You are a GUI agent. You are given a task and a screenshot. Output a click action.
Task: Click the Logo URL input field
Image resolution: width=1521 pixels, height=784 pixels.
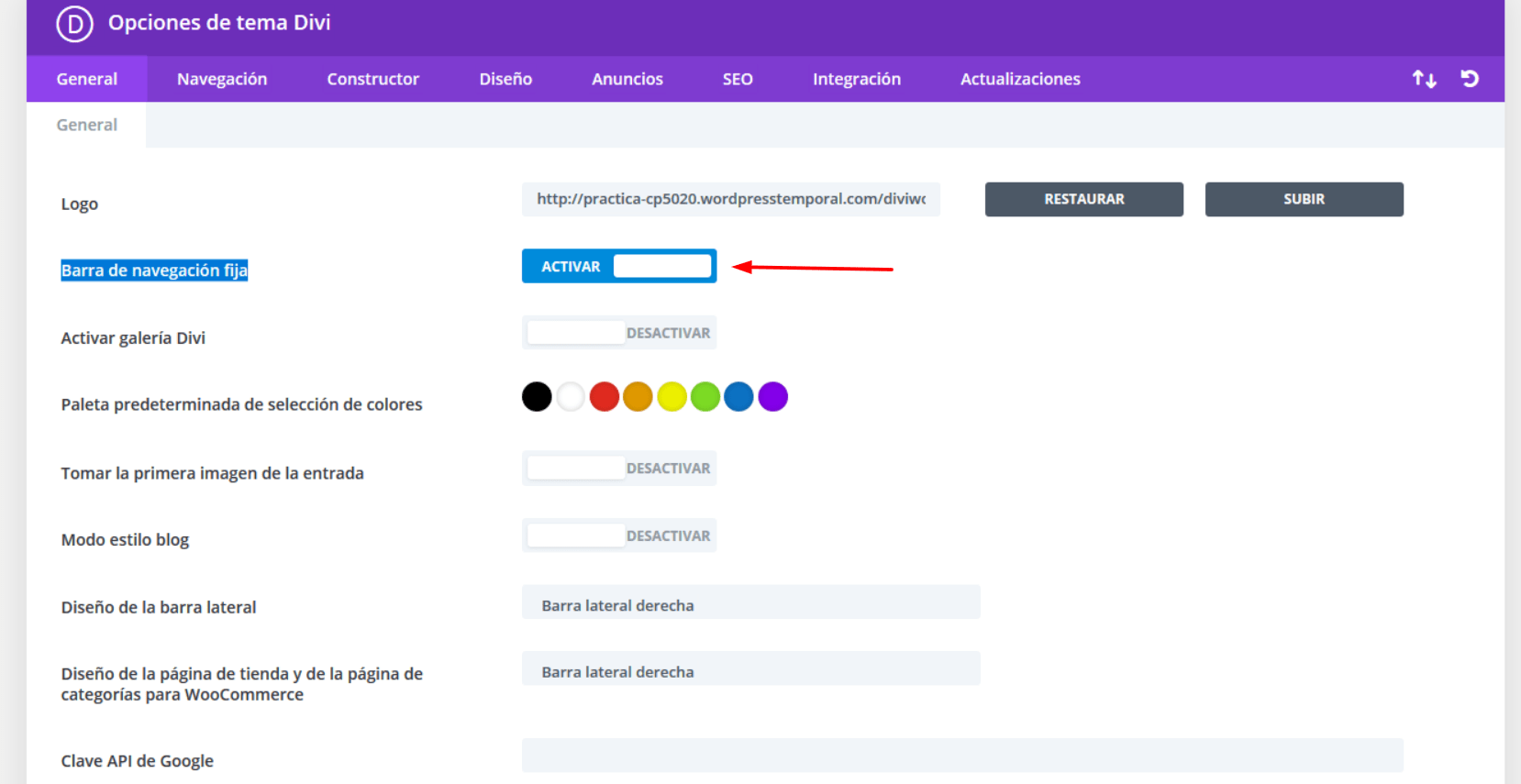click(731, 199)
